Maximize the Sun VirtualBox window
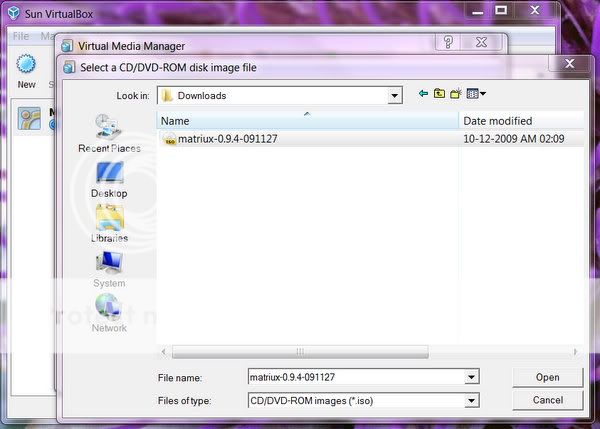The height and width of the screenshot is (429, 600). [501, 10]
